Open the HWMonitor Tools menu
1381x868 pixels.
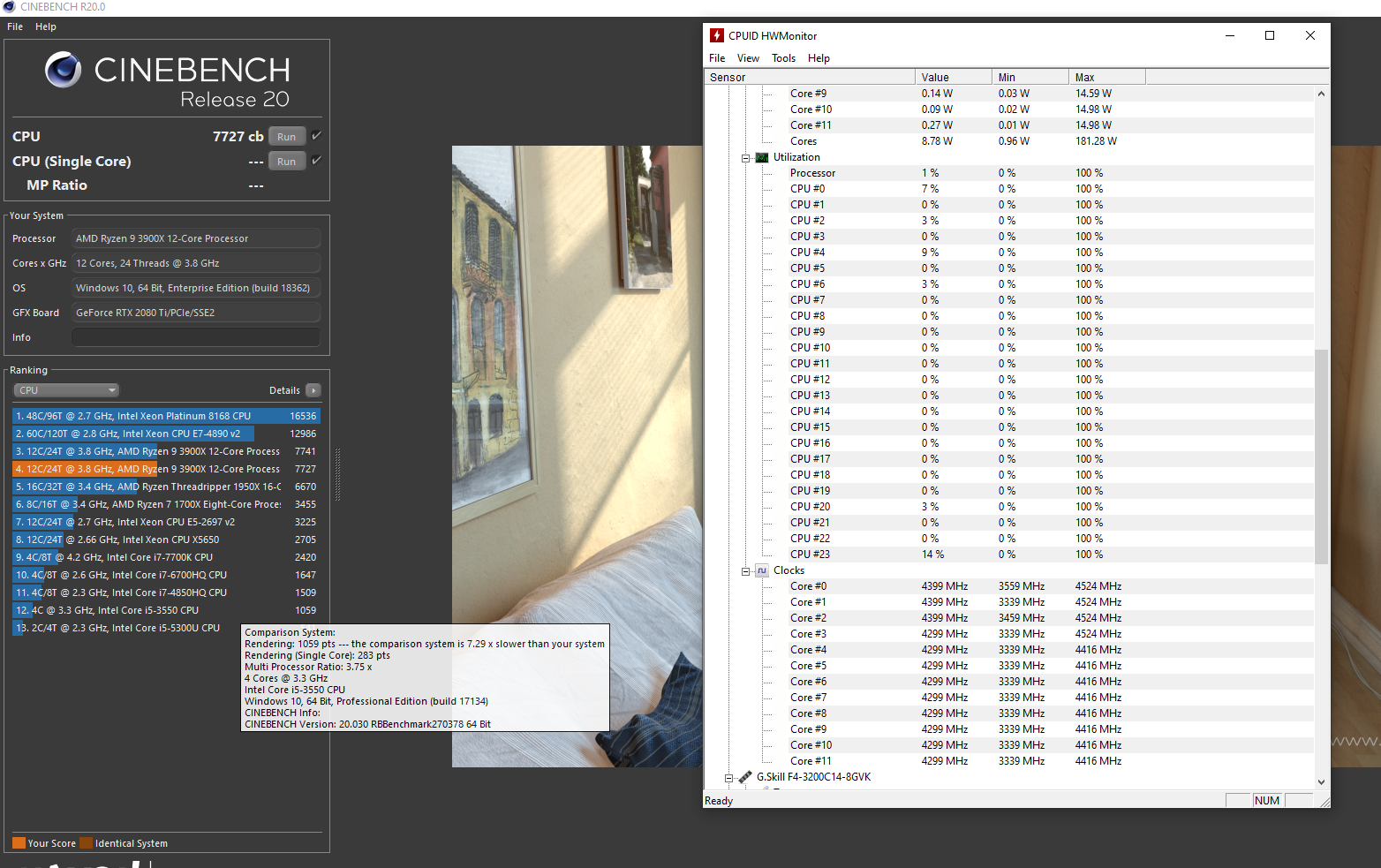pos(783,58)
